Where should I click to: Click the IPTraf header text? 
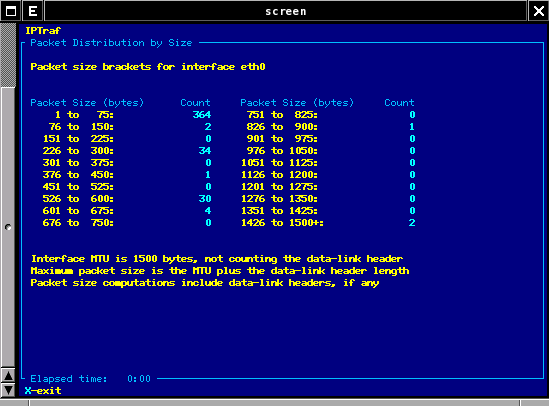pos(43,30)
